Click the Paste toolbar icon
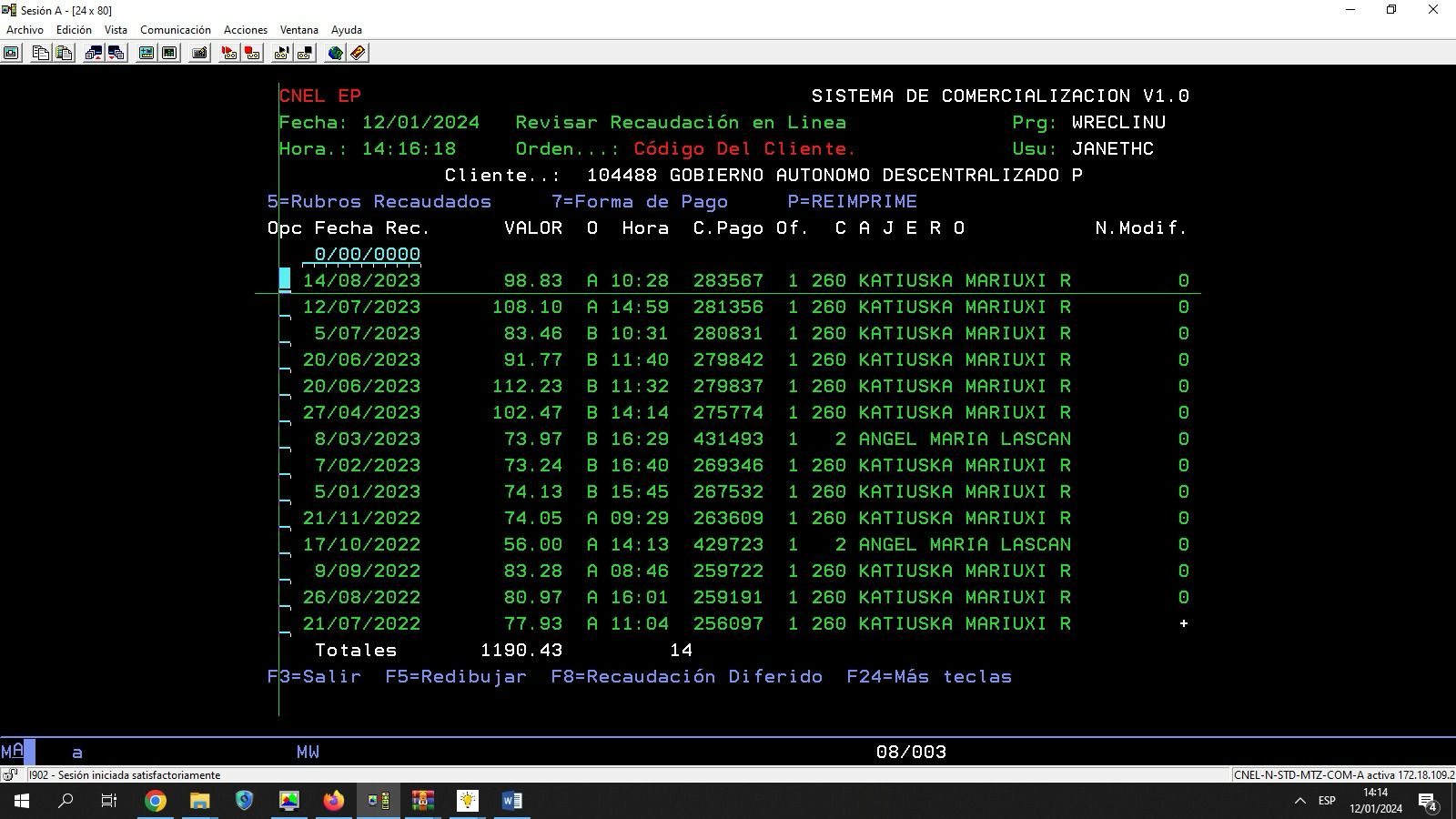 pos(64,53)
